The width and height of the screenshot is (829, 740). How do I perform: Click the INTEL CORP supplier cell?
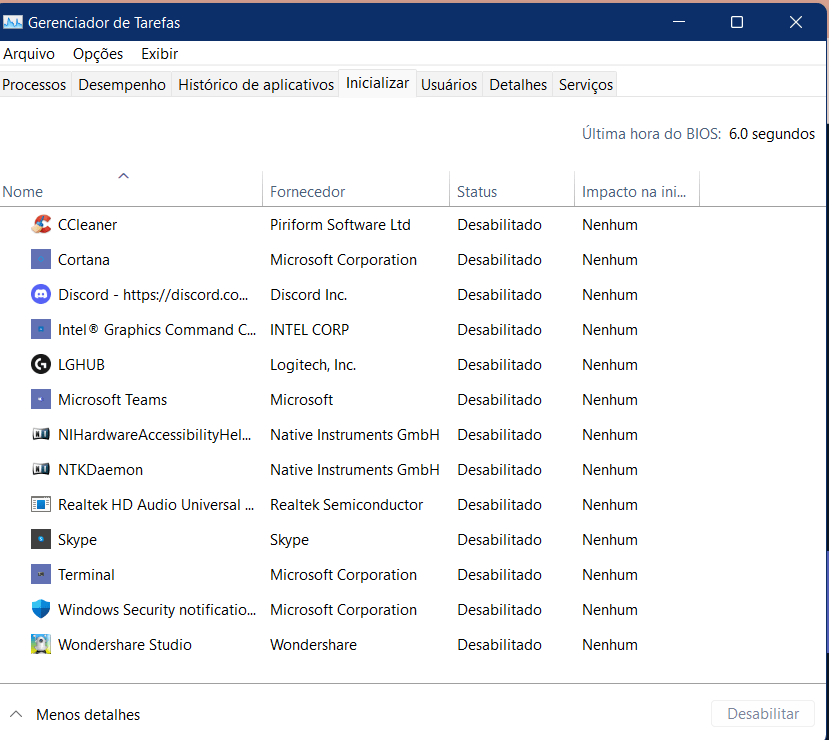point(309,329)
